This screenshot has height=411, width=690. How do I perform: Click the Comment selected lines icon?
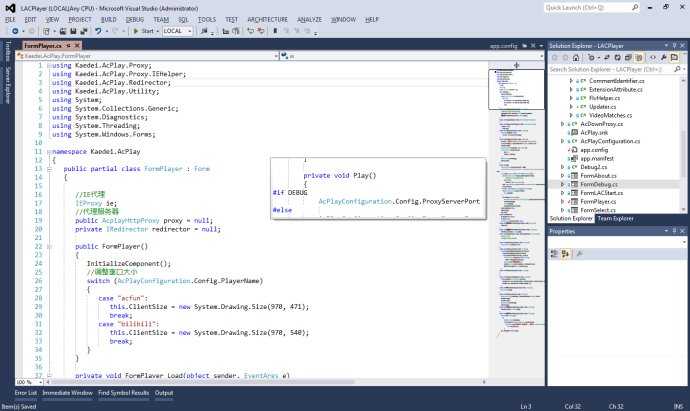pyautogui.click(x=250, y=31)
